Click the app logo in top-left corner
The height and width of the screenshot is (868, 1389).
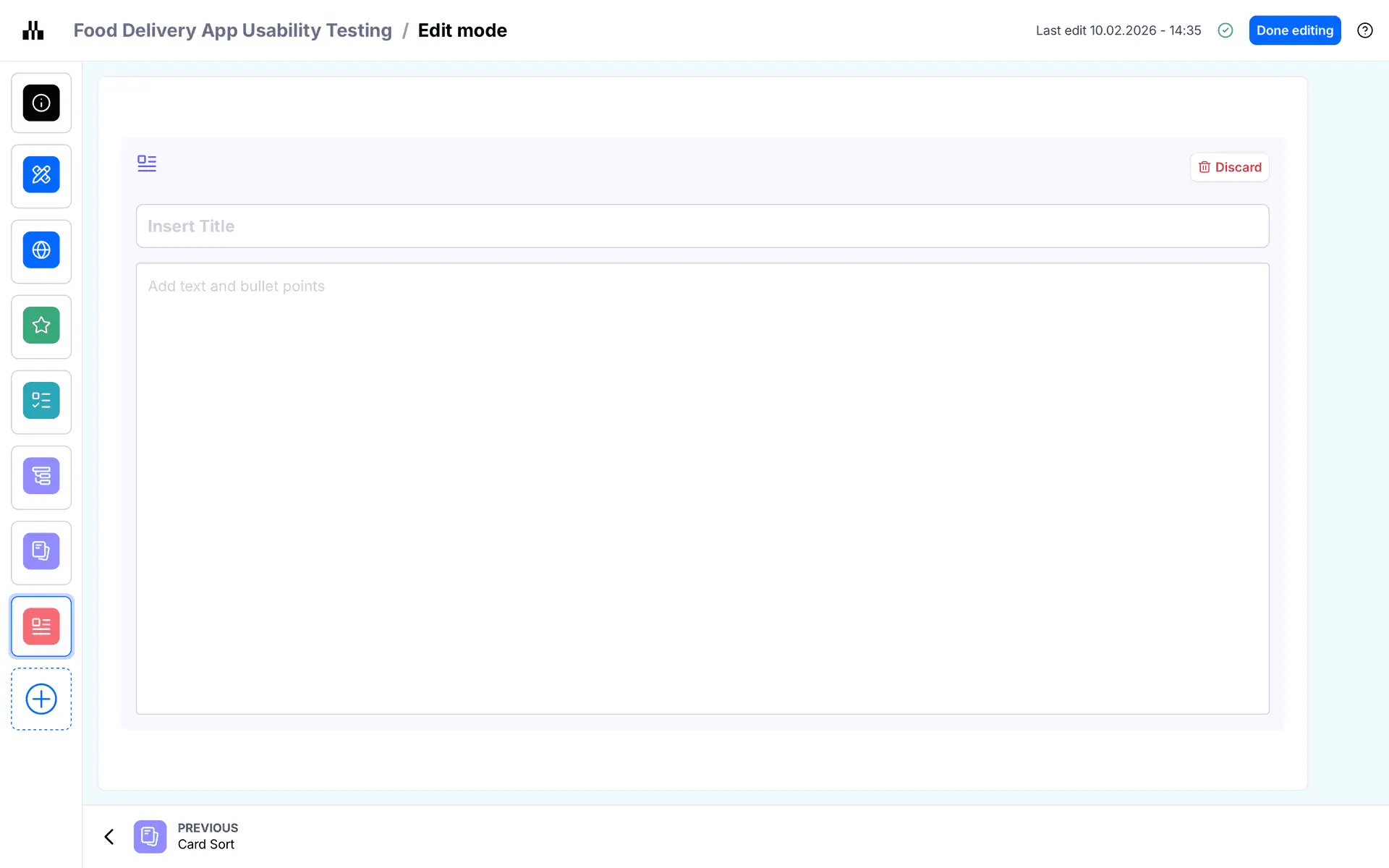tap(33, 30)
